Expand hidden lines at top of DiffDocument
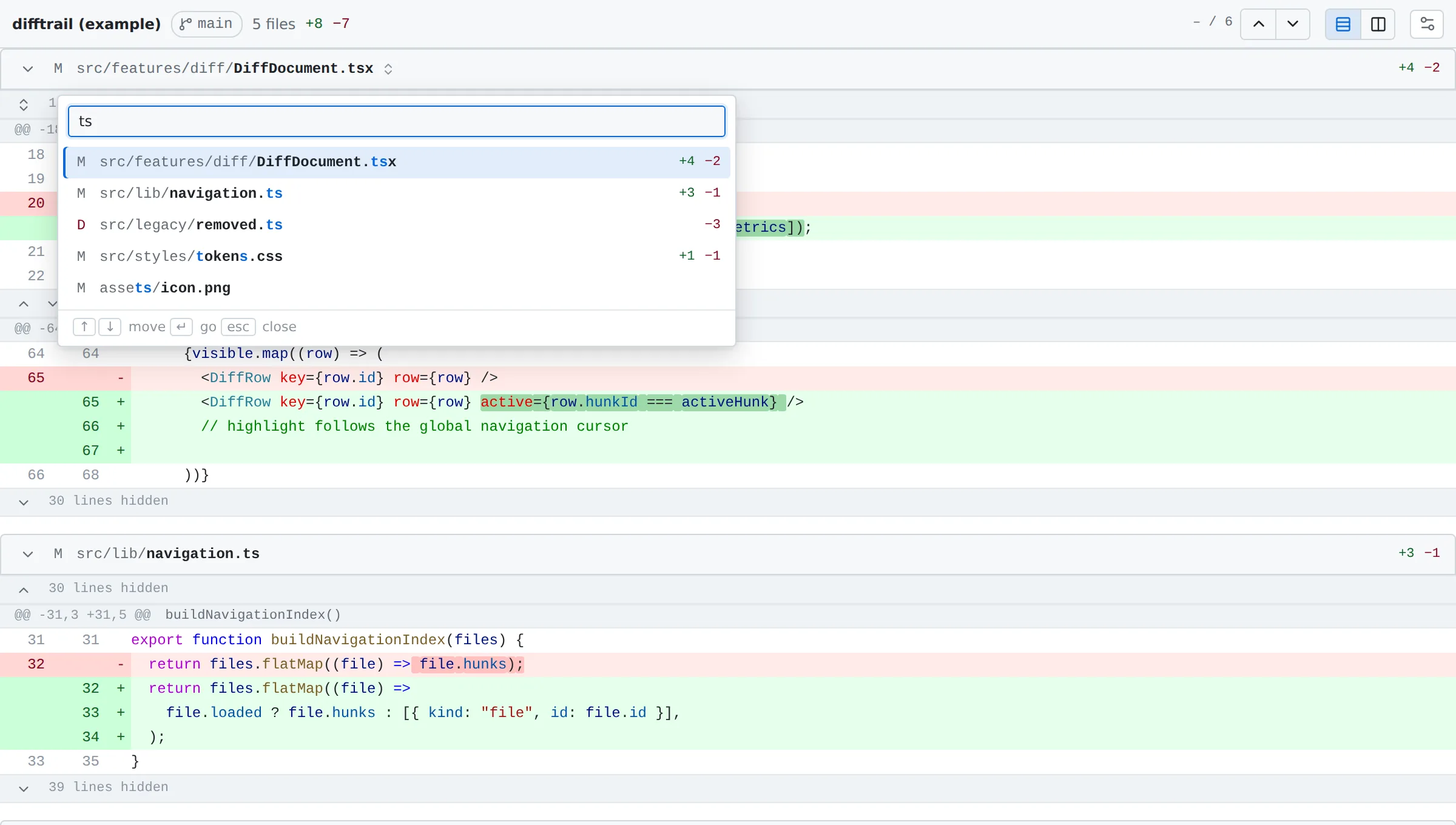Image resolution: width=1456 pixels, height=825 pixels. 24,105
